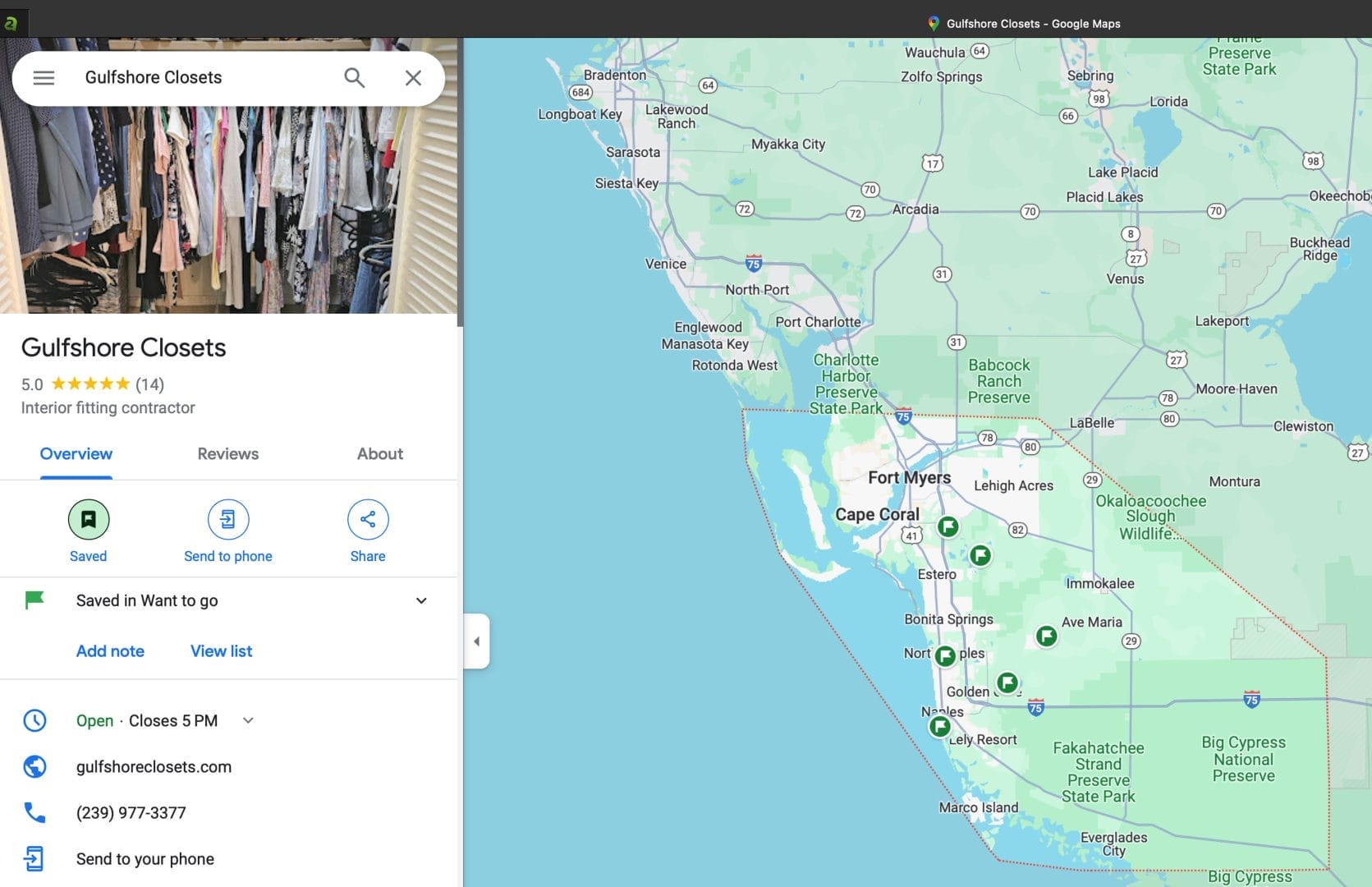Click the green app icon at top-left corner
Image resolution: width=1372 pixels, height=887 pixels.
11,23
